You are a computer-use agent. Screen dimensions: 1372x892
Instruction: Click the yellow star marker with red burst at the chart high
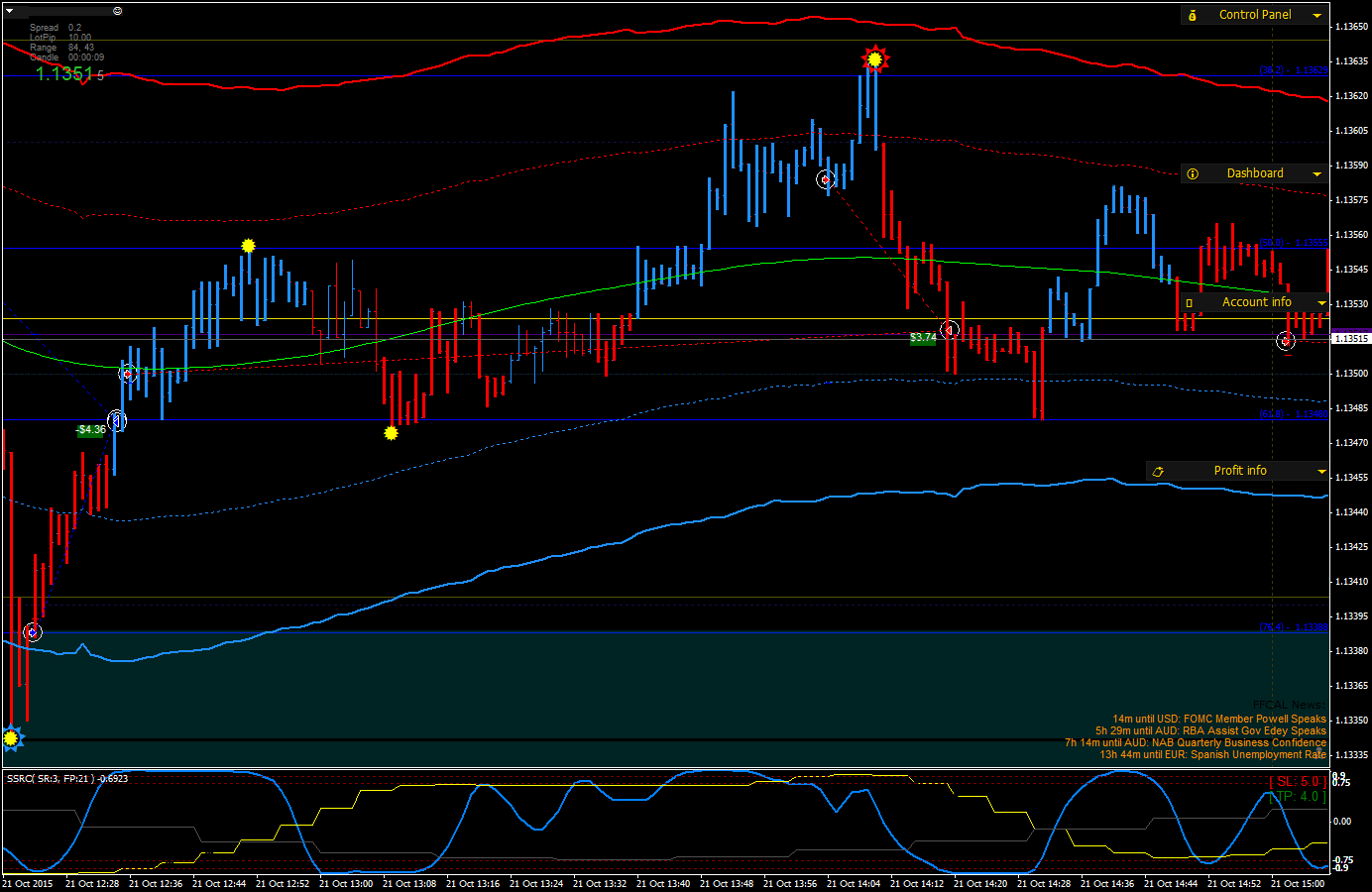pos(874,59)
